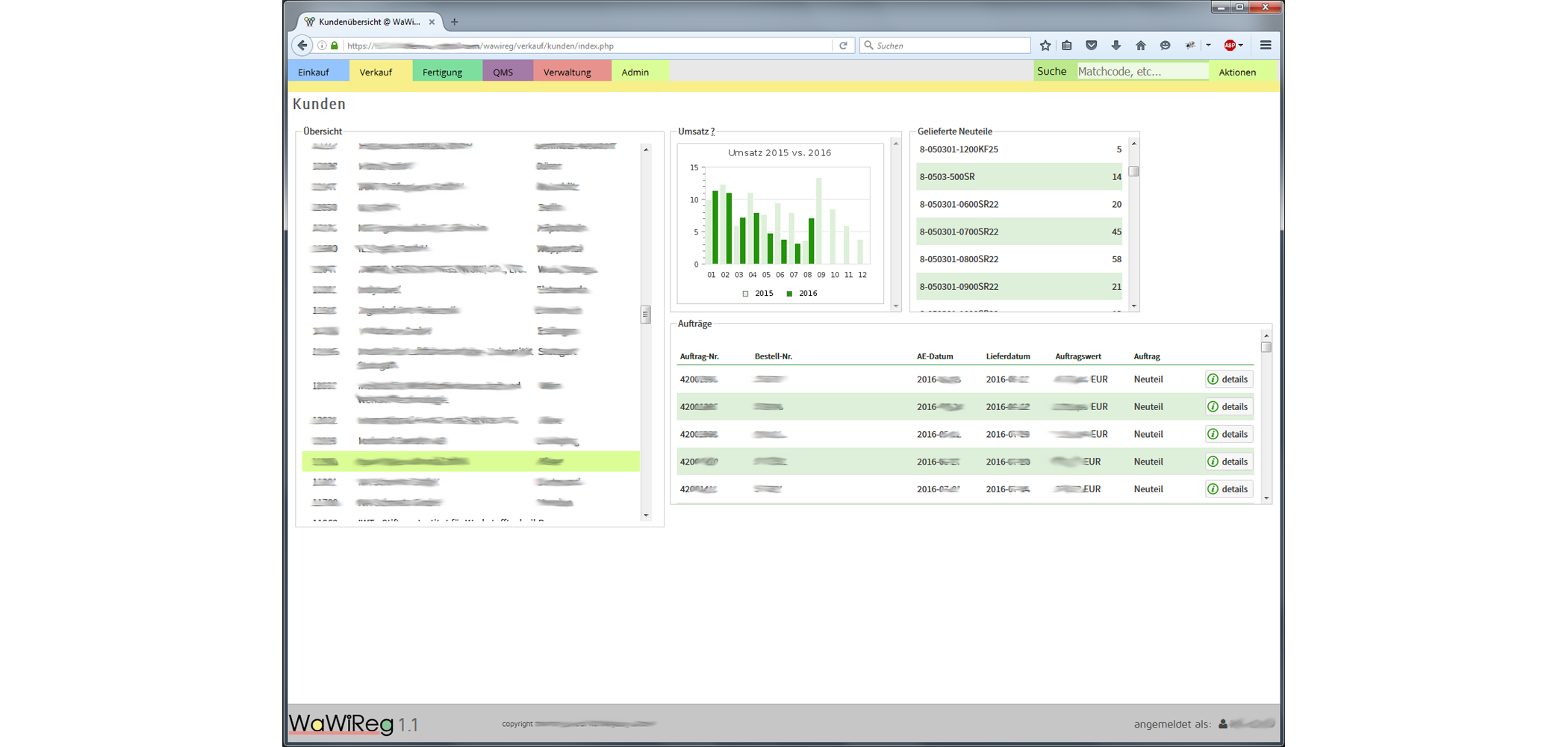Viewport: 1568px width, 747px height.
Task: Click the 2016 bar for month 01 in chart
Action: point(715,228)
